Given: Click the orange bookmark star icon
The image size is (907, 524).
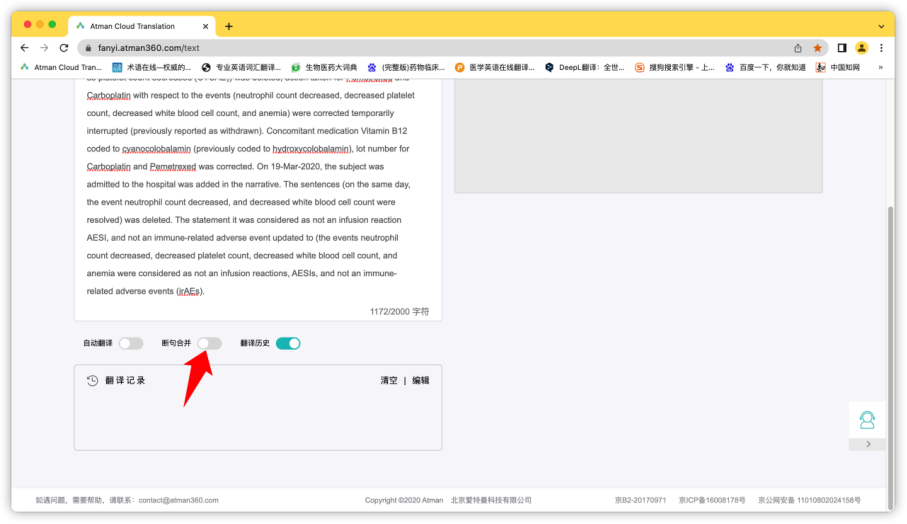Looking at the screenshot, I should pos(817,48).
